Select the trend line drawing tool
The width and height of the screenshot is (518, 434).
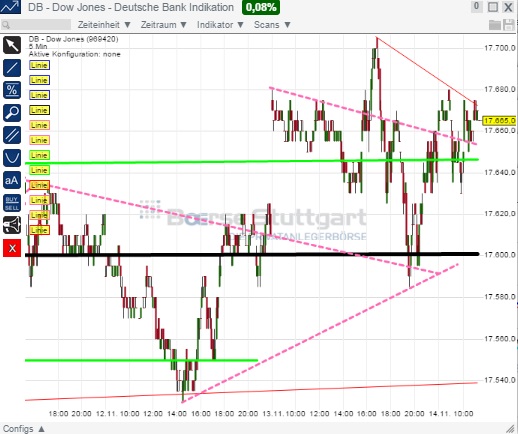click(x=12, y=68)
